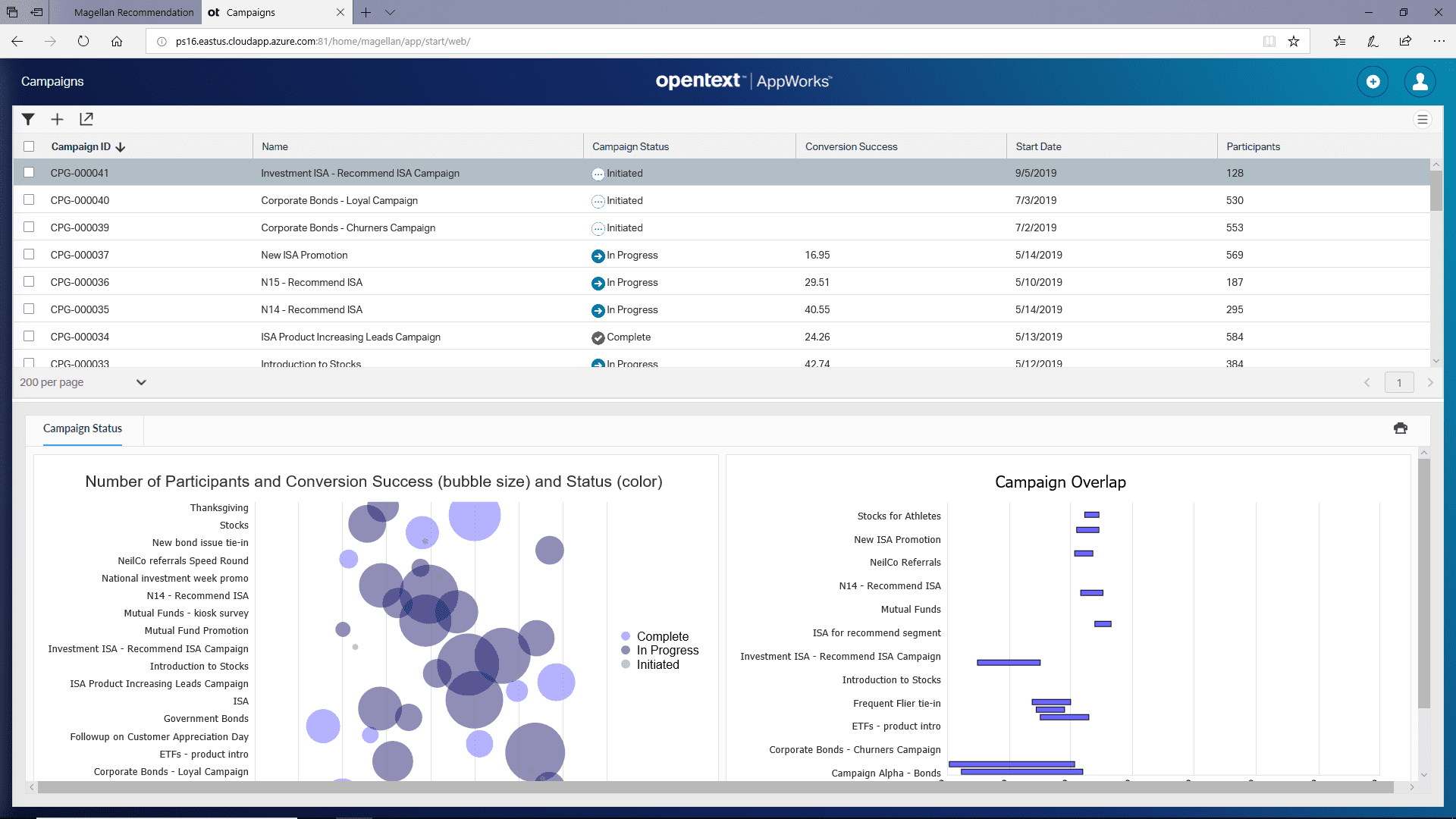Add a new campaign with plus icon
The image size is (1456, 819).
click(57, 119)
